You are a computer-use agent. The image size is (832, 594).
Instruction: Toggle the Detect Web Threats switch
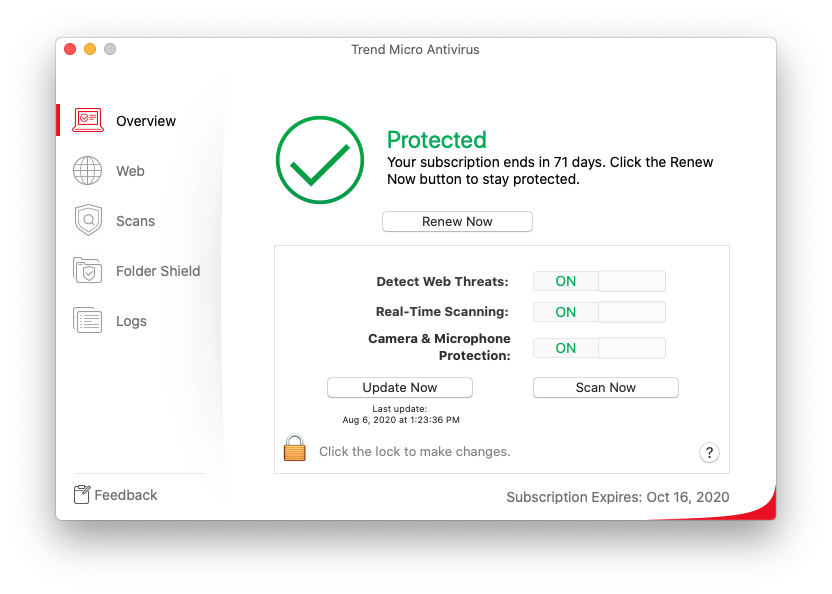(x=599, y=281)
